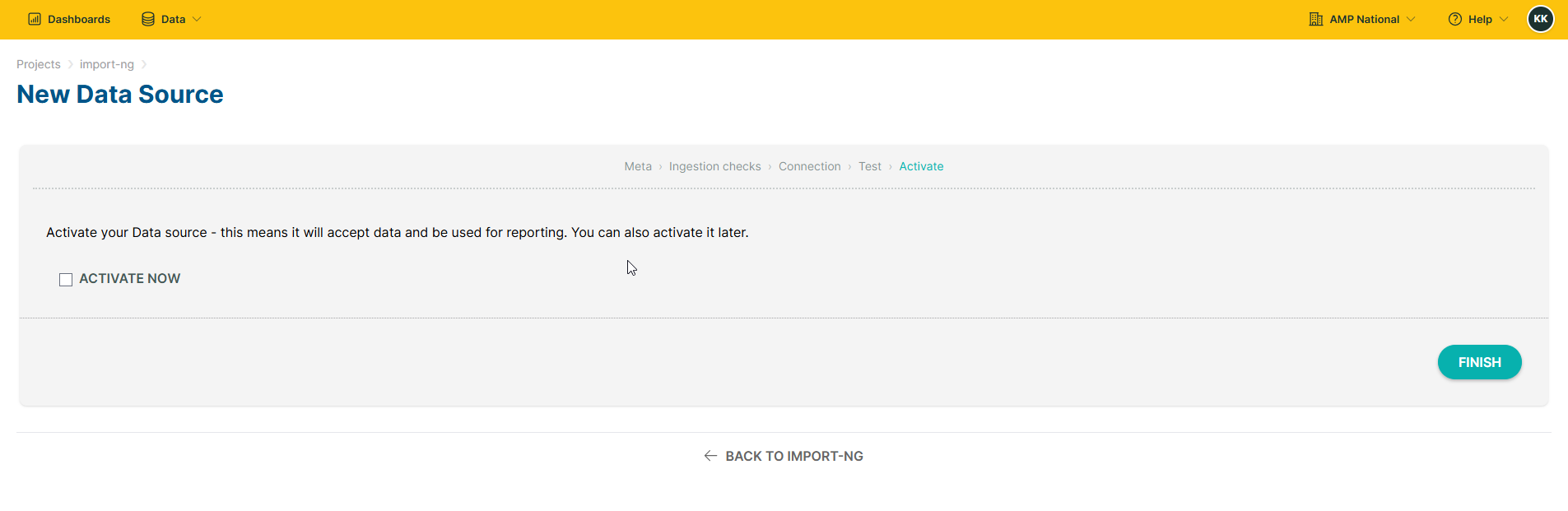The image size is (1568, 511).
Task: Tick the Activate Now checkbox
Action: [66, 280]
